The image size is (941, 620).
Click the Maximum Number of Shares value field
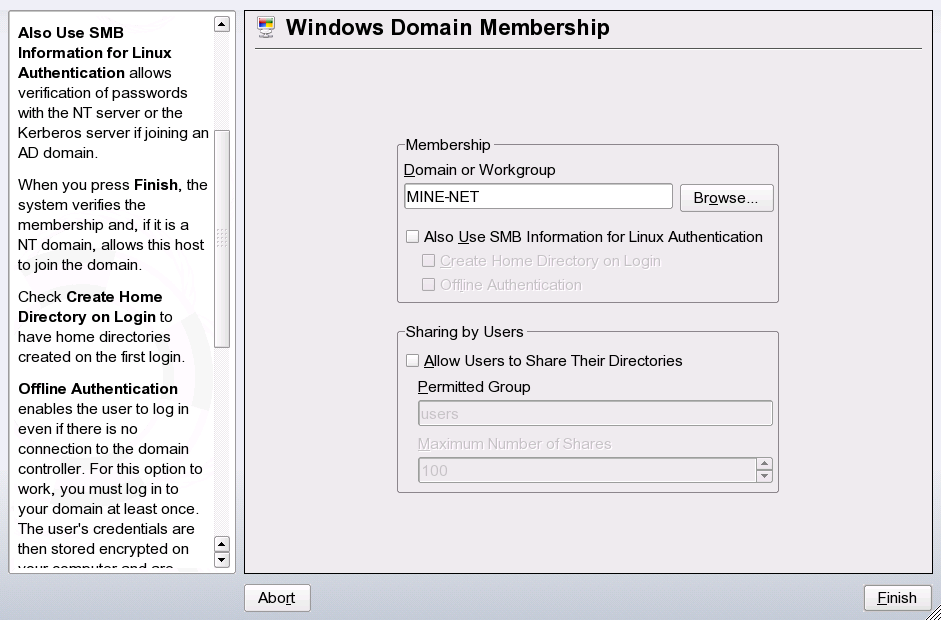pos(586,470)
